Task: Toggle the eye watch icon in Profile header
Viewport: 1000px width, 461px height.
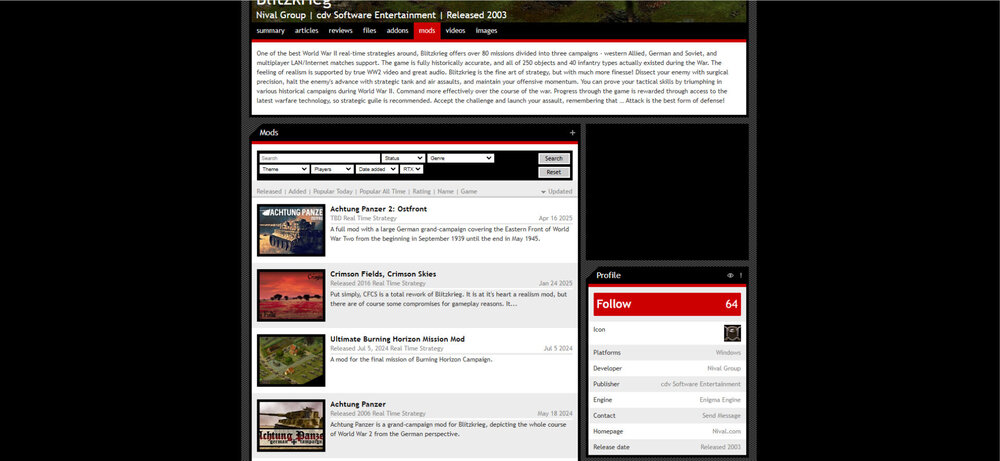Action: (730, 275)
